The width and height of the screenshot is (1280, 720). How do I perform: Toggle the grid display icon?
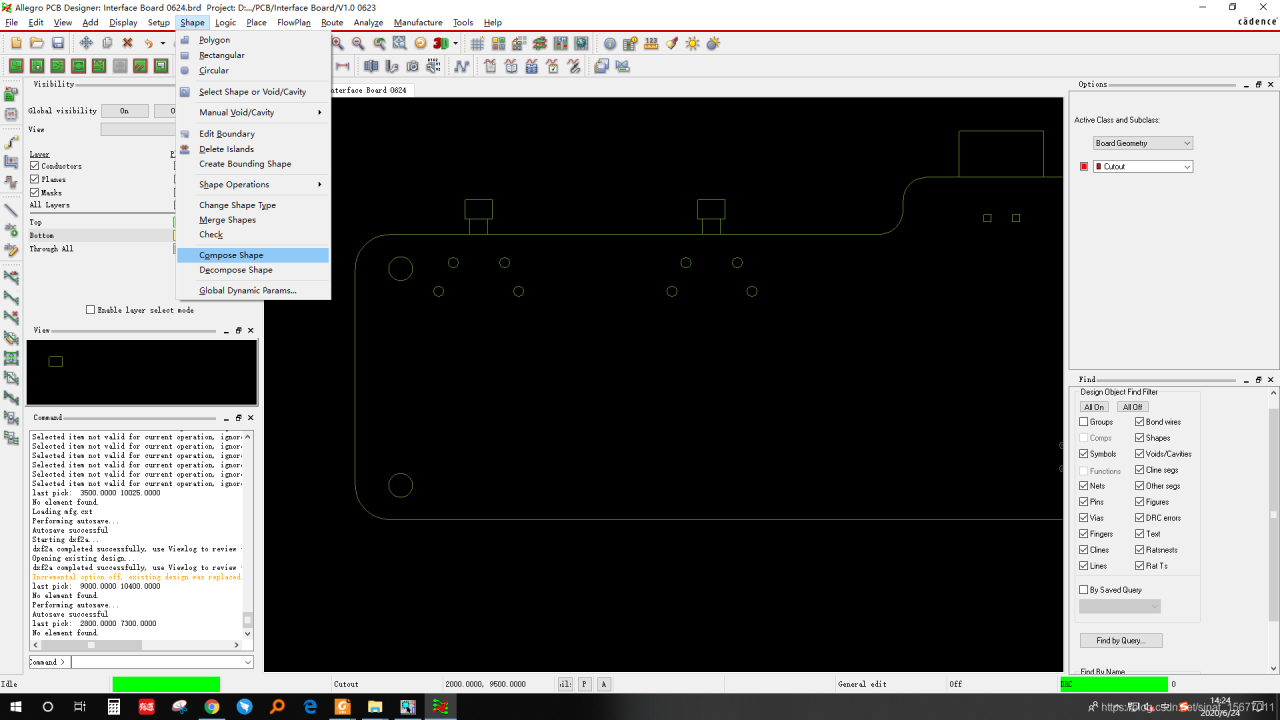click(x=477, y=43)
